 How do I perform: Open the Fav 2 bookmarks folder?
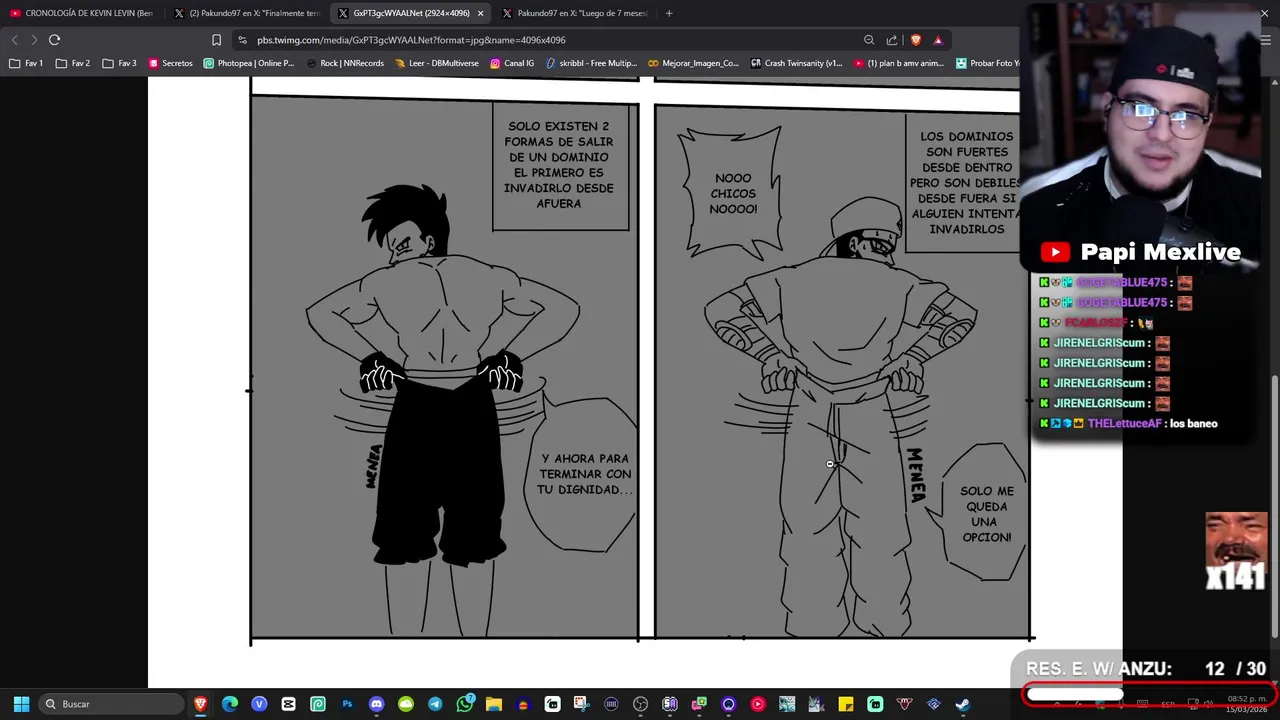(73, 63)
